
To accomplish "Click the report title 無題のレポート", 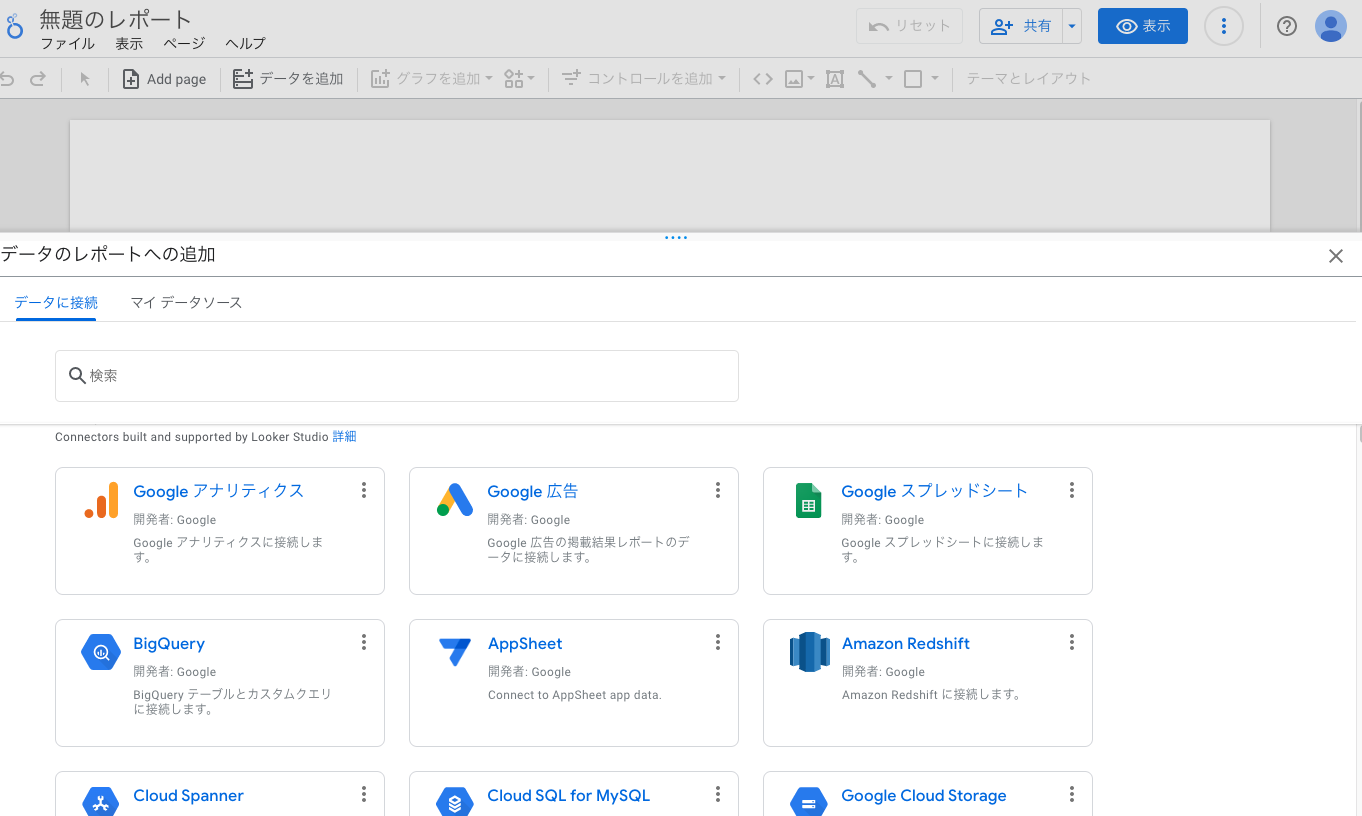I will 116,19.
